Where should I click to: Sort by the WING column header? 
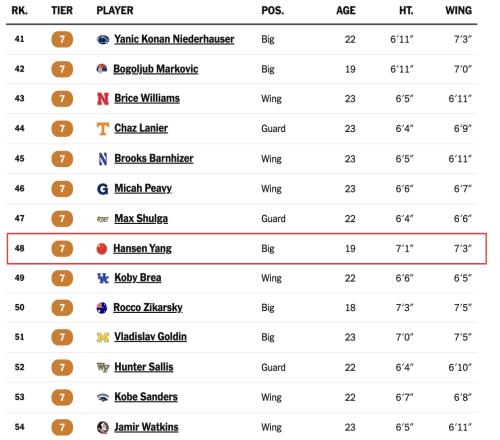(458, 10)
